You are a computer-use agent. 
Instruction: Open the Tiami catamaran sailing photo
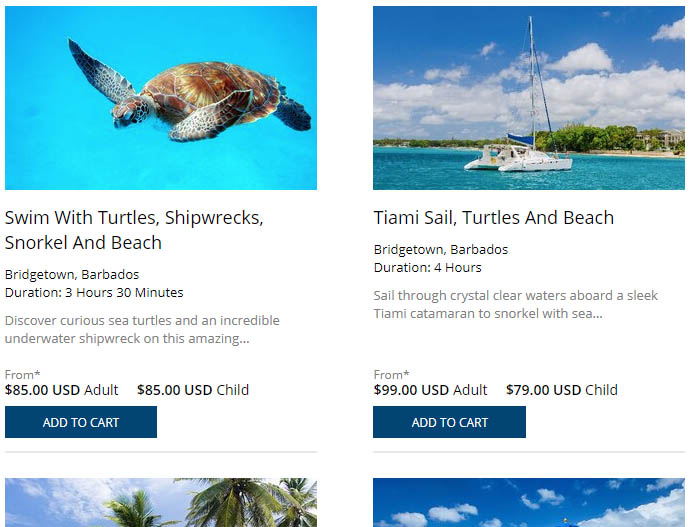pyautogui.click(x=529, y=98)
